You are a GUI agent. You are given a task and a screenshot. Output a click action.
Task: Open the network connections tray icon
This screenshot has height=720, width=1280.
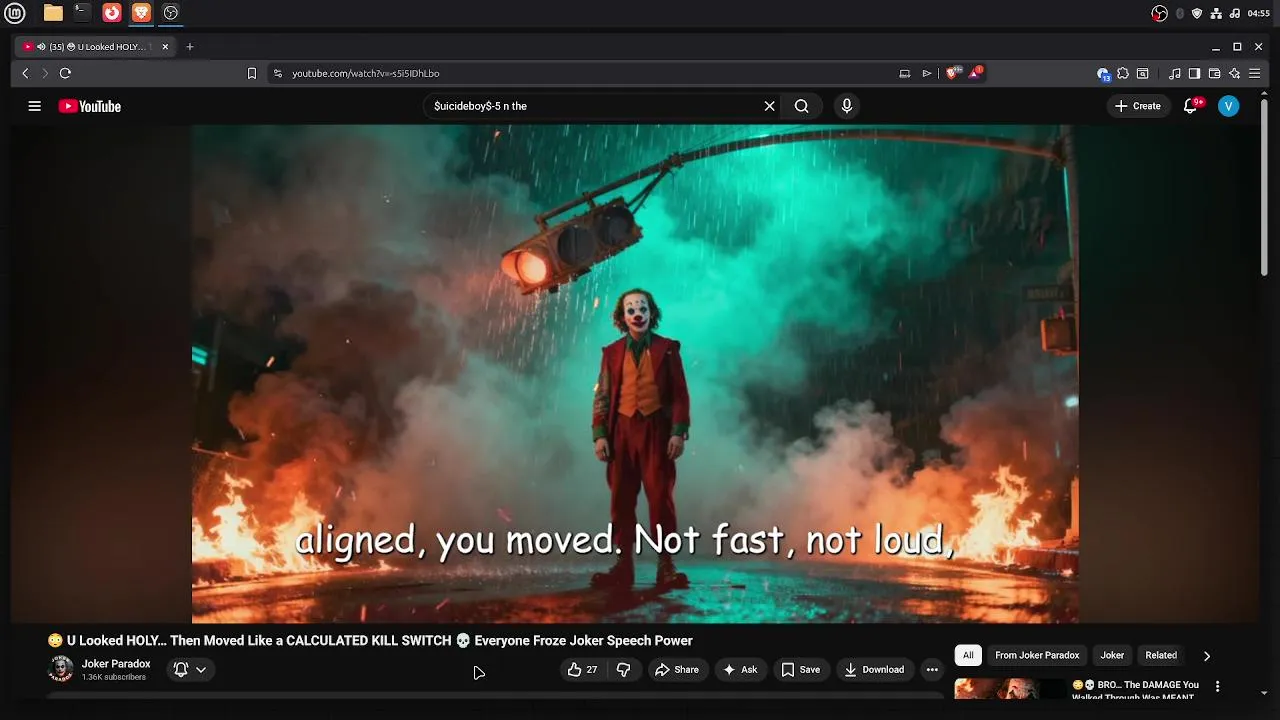click(1216, 13)
